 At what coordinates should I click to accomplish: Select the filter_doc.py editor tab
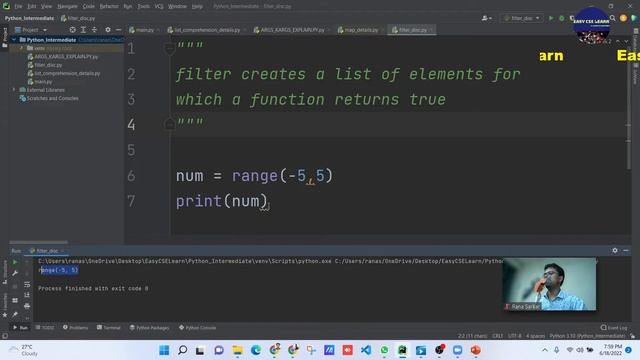tap(411, 30)
